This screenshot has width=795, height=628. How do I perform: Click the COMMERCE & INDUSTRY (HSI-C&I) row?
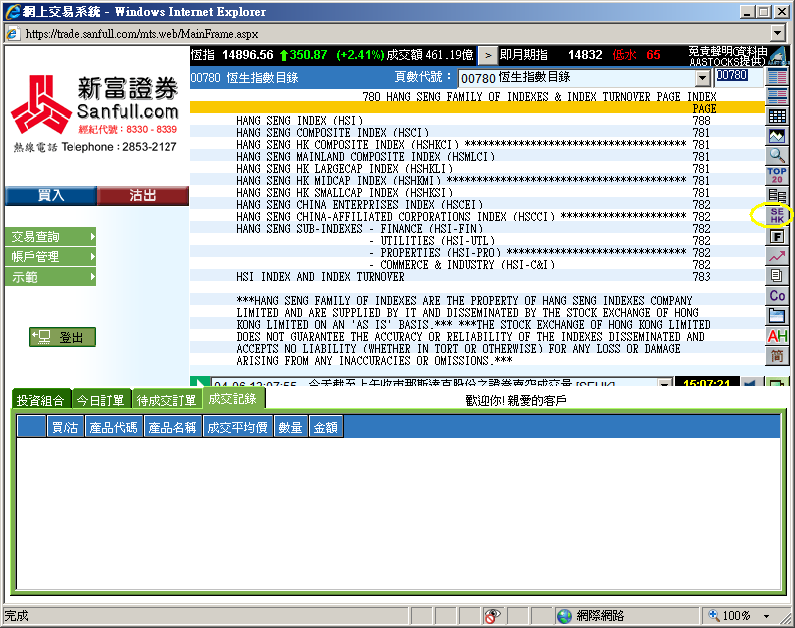tap(477, 265)
